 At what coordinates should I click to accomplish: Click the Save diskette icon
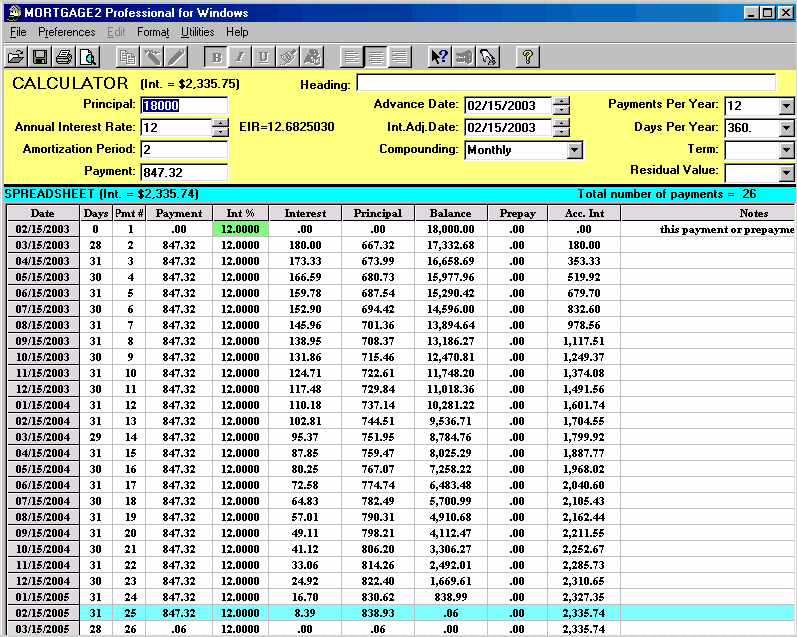40,57
